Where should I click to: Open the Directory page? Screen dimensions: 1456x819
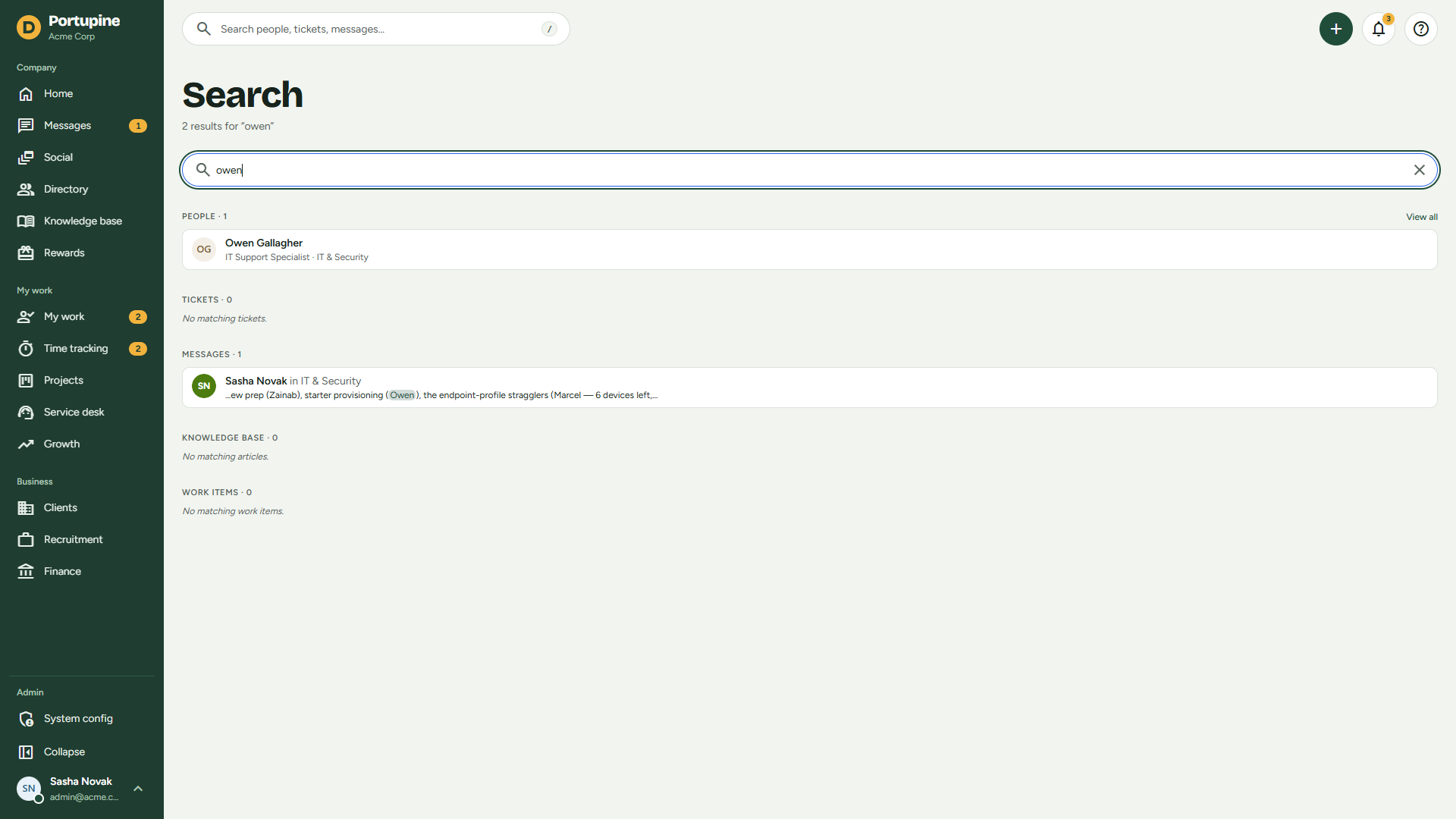click(x=82, y=190)
